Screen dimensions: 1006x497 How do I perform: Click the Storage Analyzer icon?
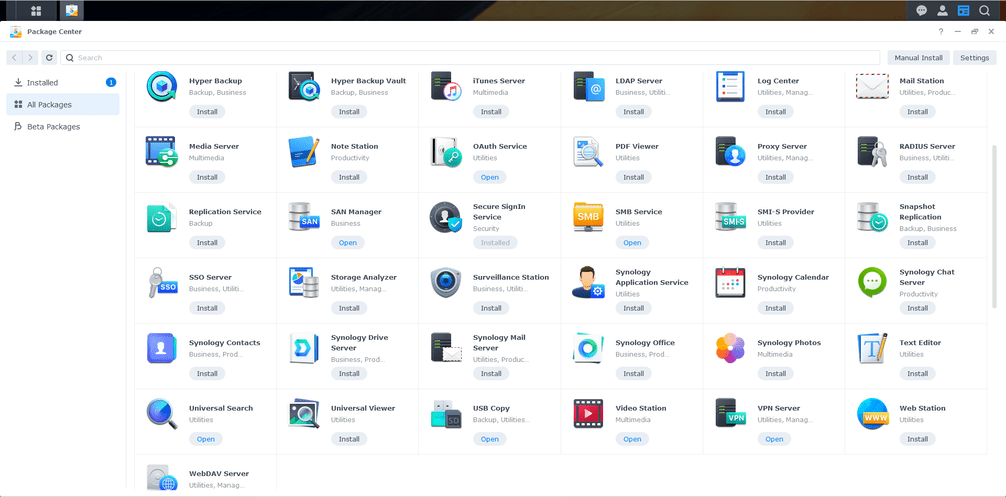tap(303, 283)
